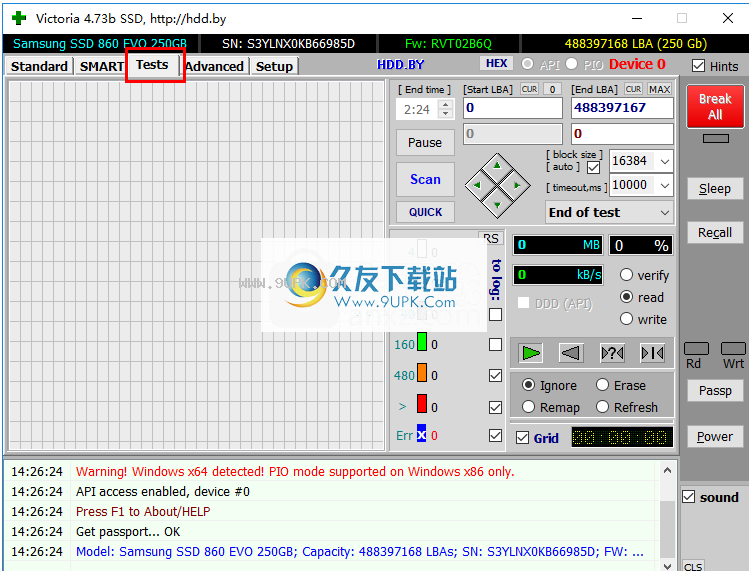Toggle the log checkbox for 160 ms blocks
This screenshot has height=571, width=749.
pyautogui.click(x=495, y=345)
